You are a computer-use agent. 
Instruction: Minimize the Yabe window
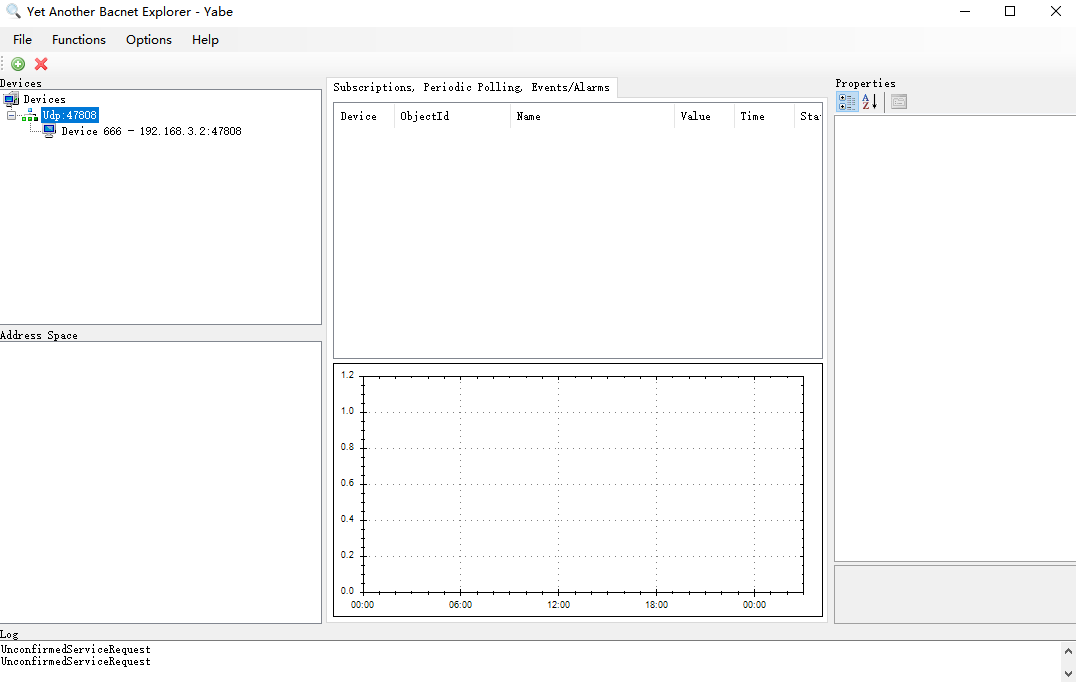coord(965,12)
